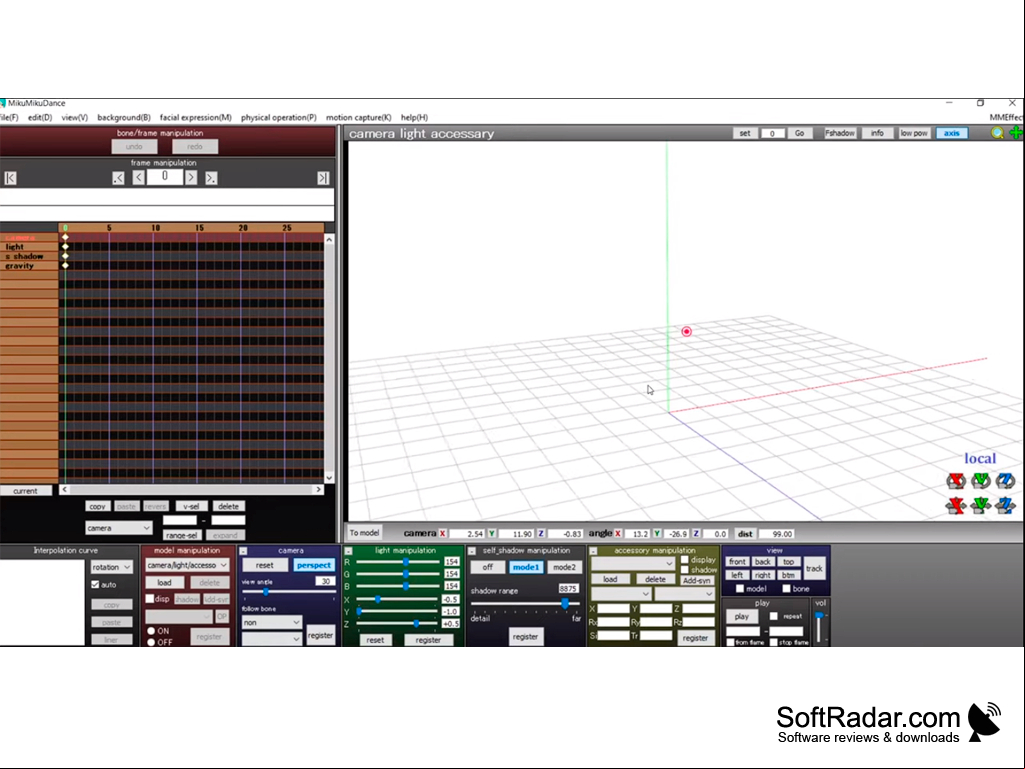Toggle the disp checkbox in model manipulation
This screenshot has width=1025, height=769.
pyautogui.click(x=150, y=599)
